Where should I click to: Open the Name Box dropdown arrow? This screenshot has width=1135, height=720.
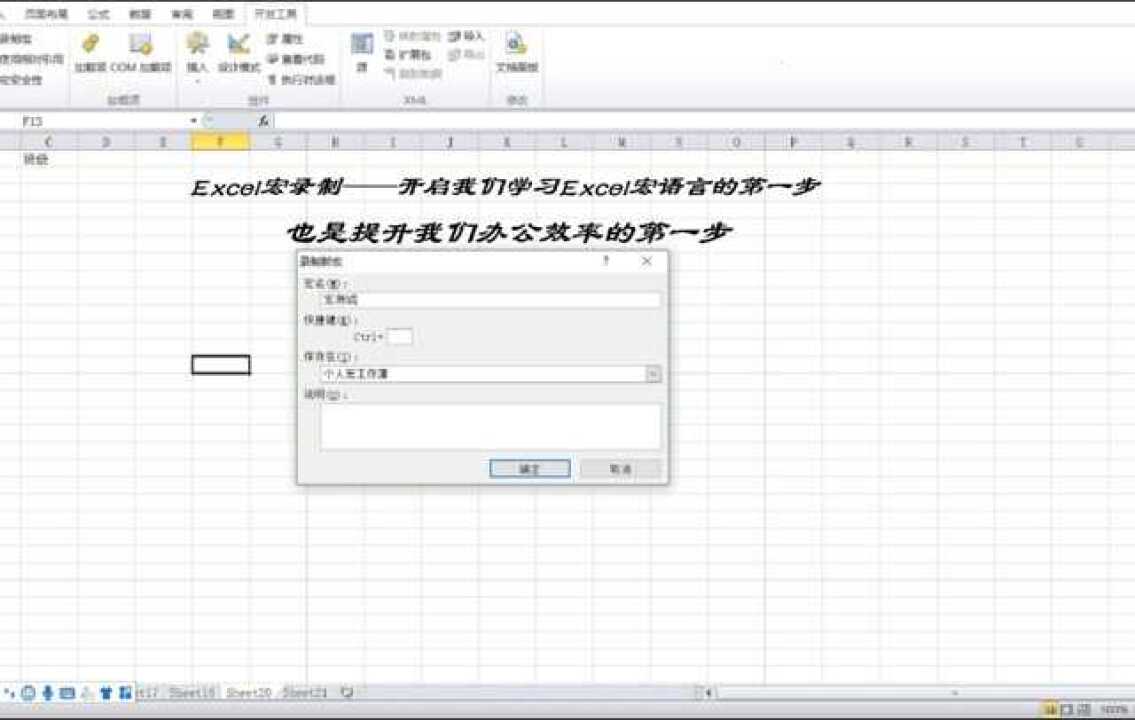(193, 121)
